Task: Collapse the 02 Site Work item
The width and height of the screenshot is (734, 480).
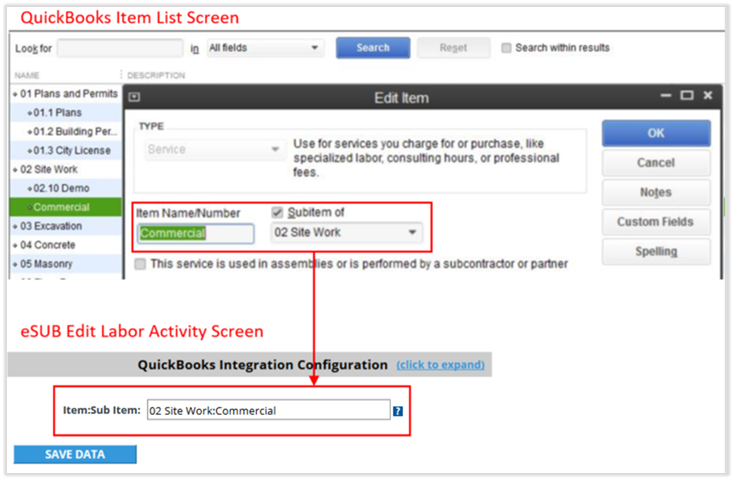Action: (15, 170)
